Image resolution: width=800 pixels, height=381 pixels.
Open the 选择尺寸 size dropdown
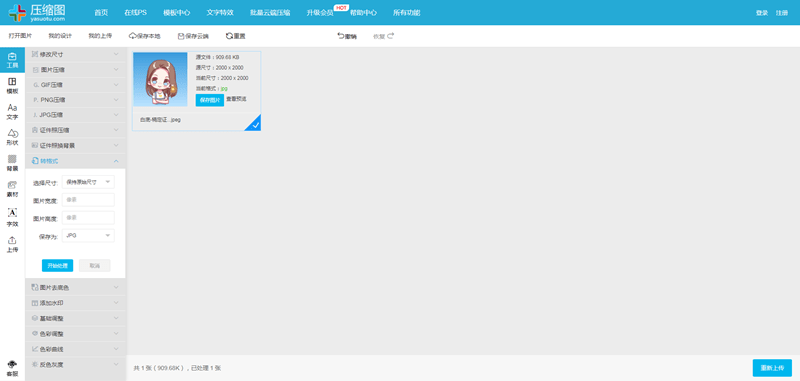(88, 182)
